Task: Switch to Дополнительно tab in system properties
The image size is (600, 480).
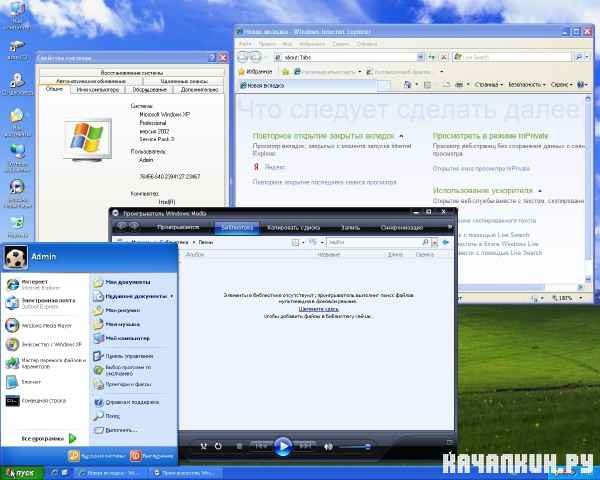Action: coord(199,90)
